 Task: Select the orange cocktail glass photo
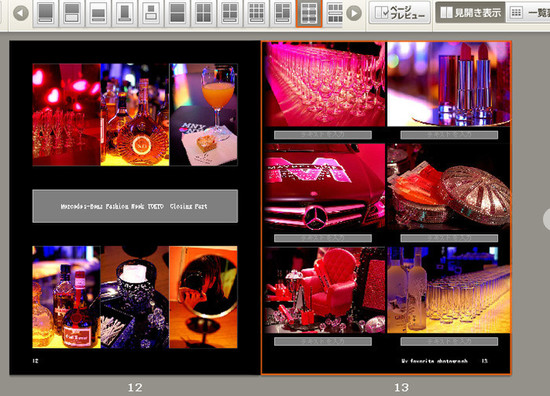pos(203,114)
